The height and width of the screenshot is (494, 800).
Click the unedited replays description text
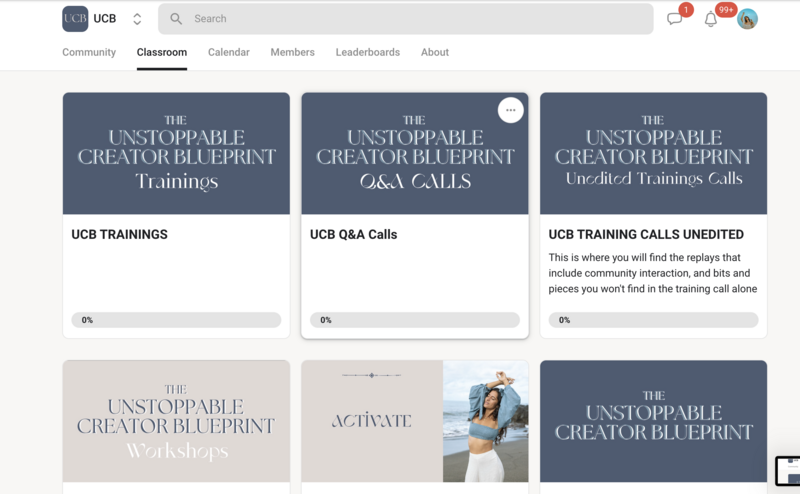[653, 273]
